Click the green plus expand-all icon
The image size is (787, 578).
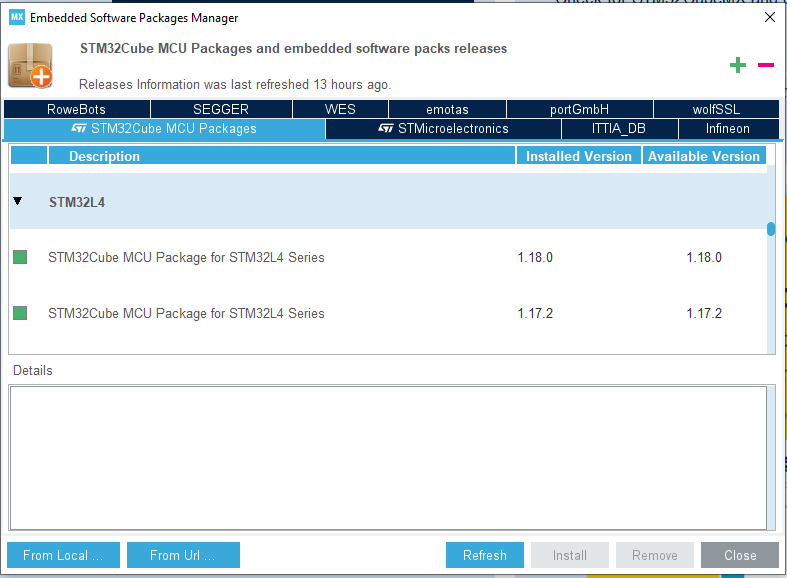point(738,65)
